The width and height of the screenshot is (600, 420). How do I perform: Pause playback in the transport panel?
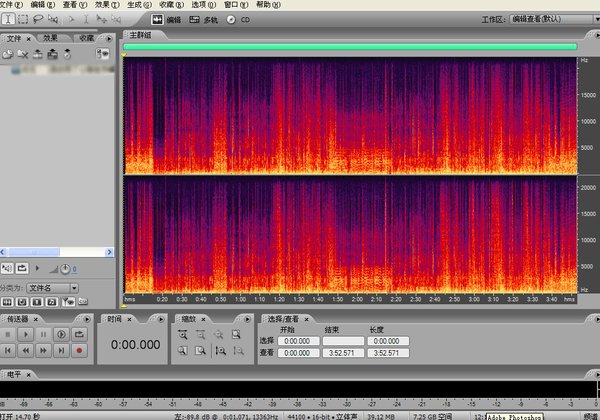click(43, 334)
